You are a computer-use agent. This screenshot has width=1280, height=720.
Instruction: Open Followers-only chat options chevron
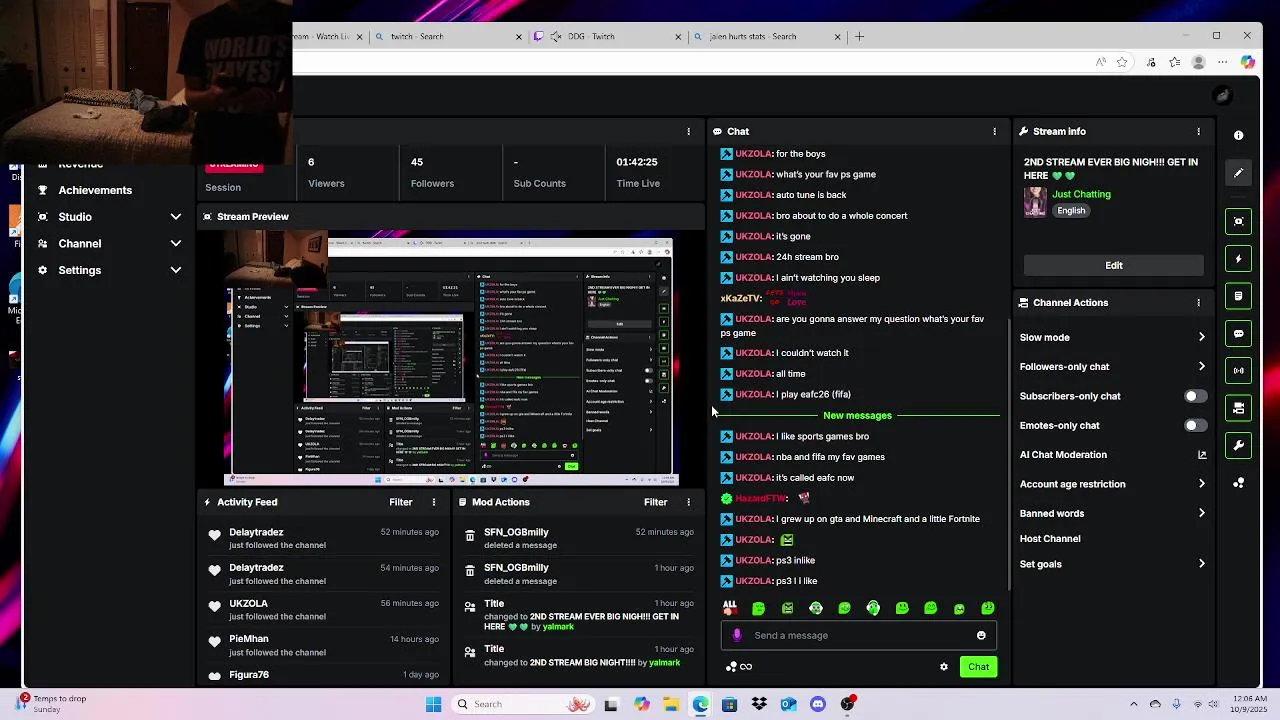coord(1201,367)
